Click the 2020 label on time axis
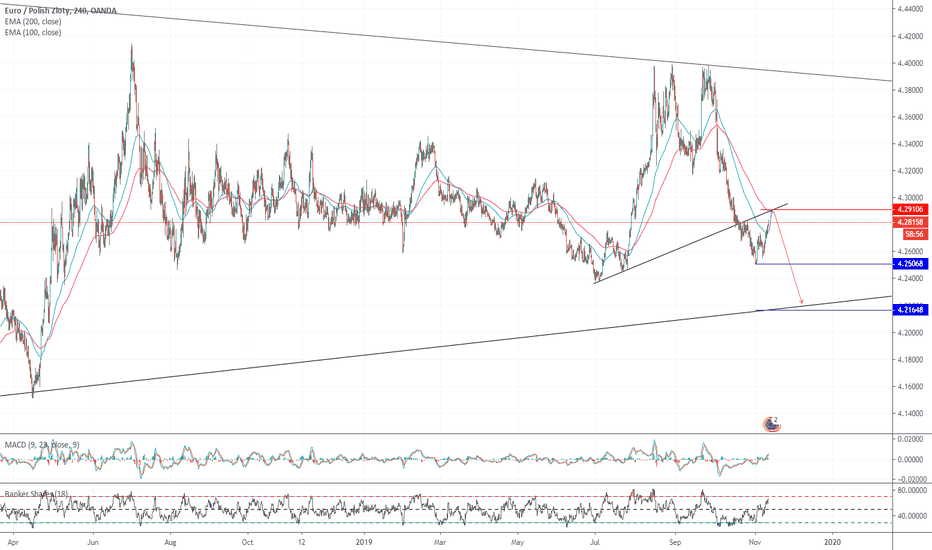This screenshot has height=550, width=932. pyautogui.click(x=833, y=542)
